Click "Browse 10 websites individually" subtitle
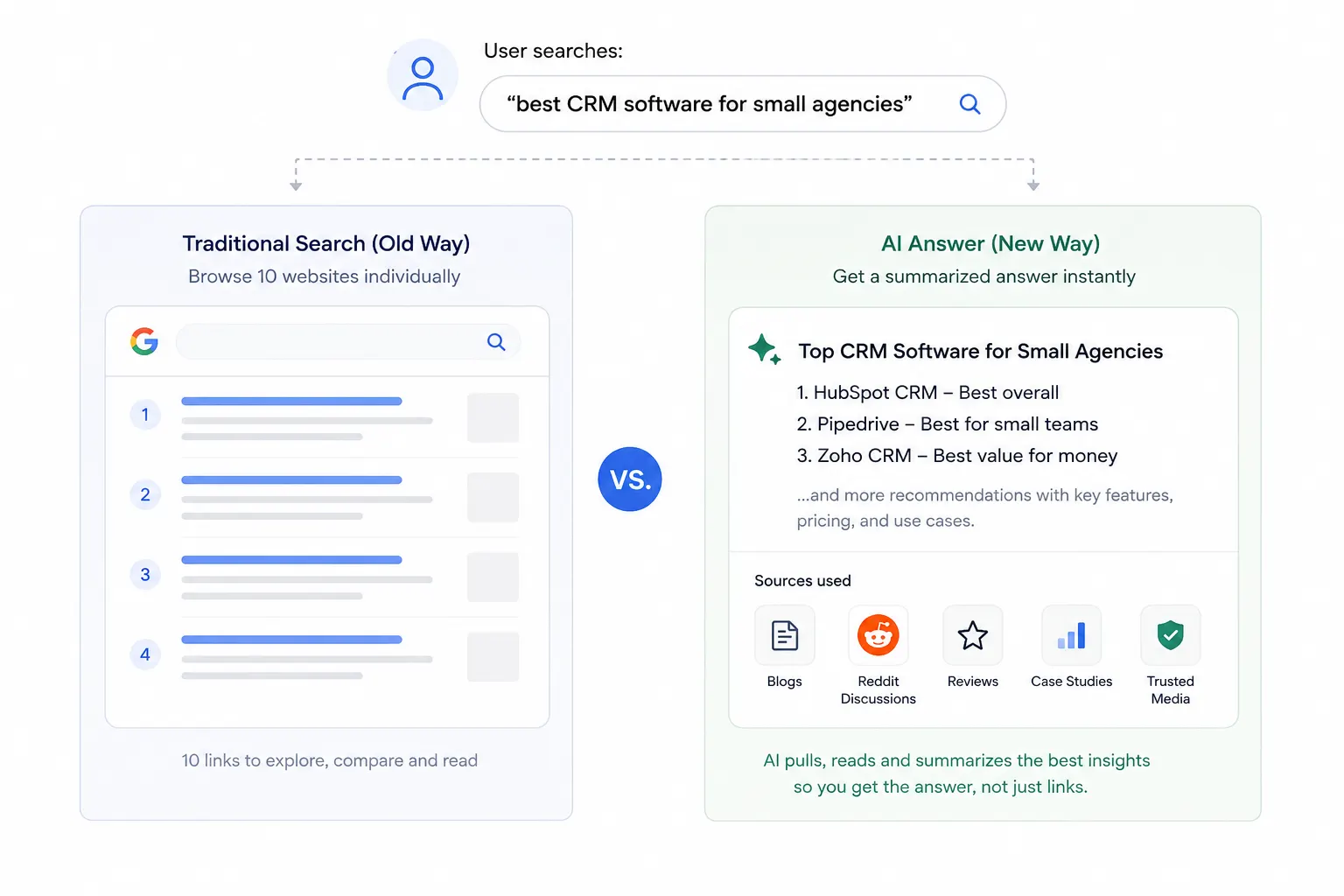The image size is (1344, 896). 325,276
